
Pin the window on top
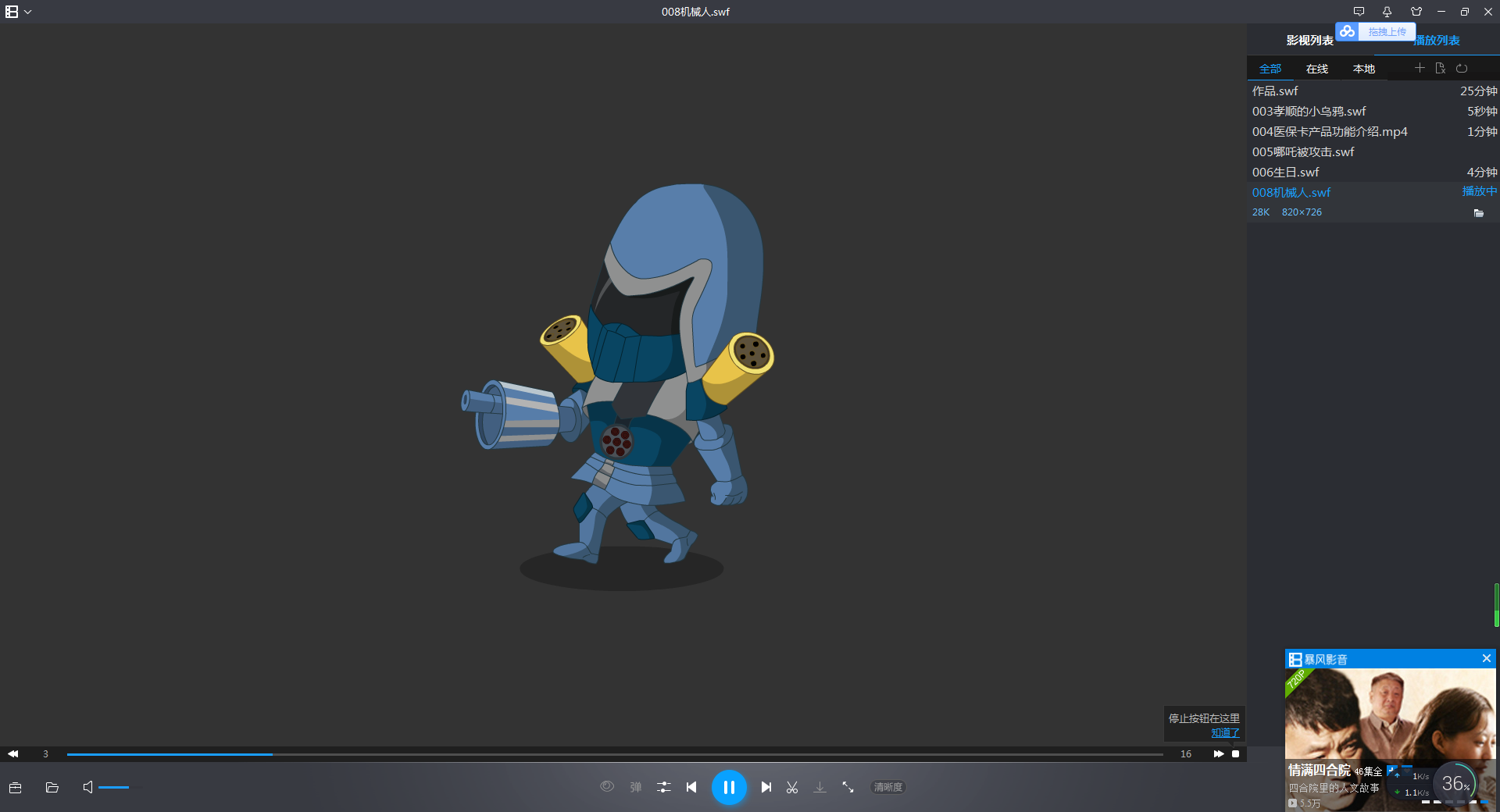[x=1387, y=12]
